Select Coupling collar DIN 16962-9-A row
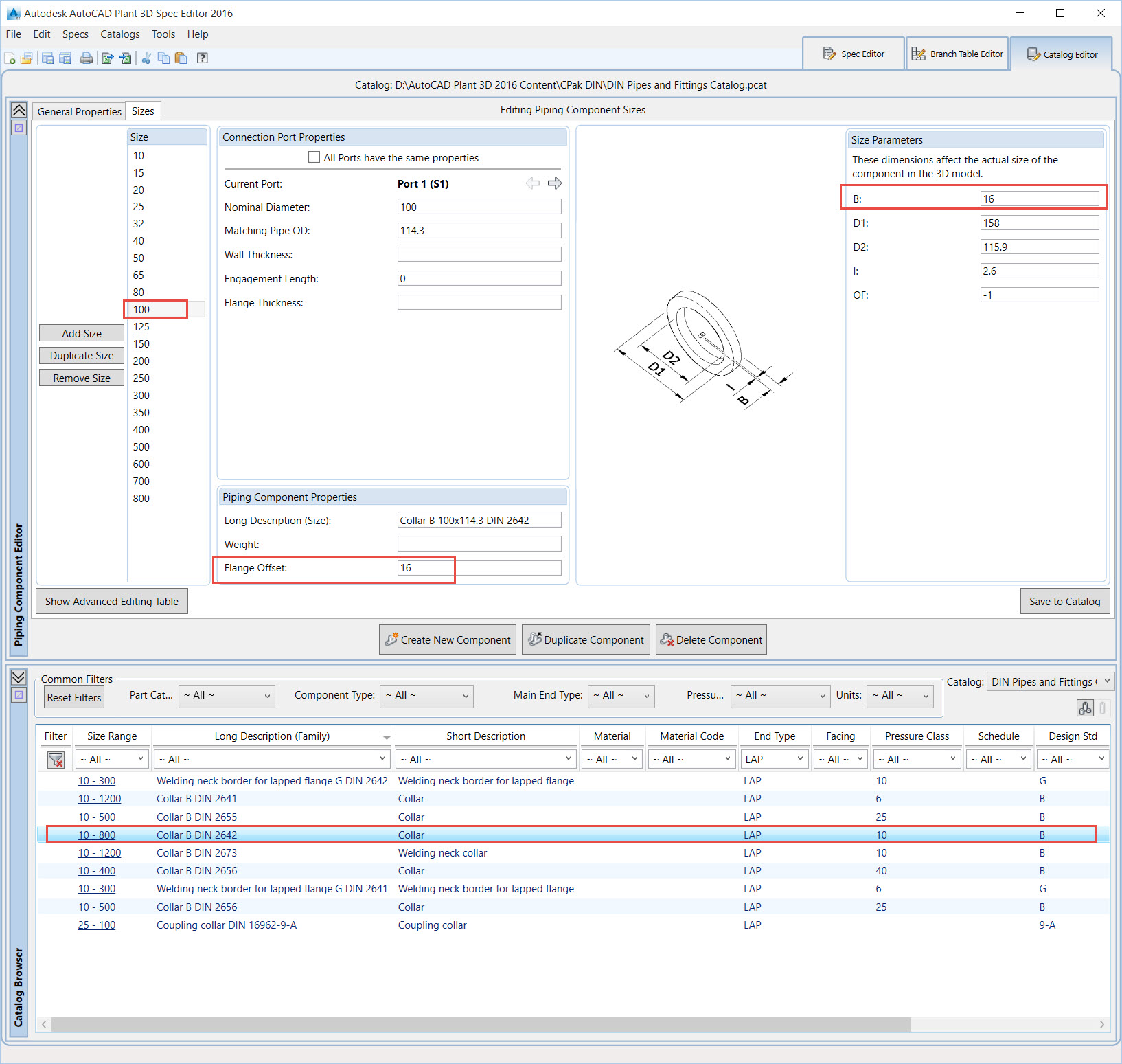Screen dimensions: 1122x1064 [x=573, y=925]
